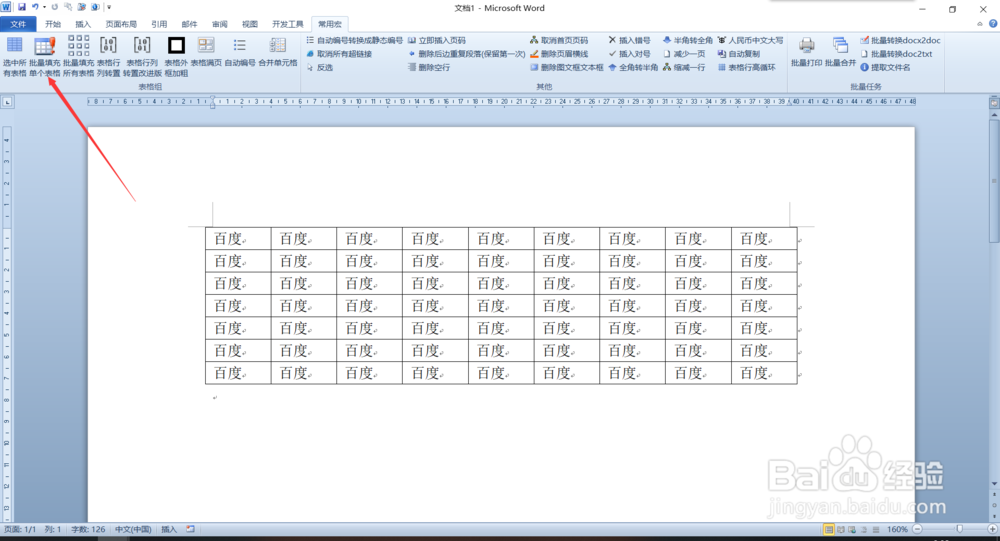Switch to the 视图 ribbon tab

250,24
